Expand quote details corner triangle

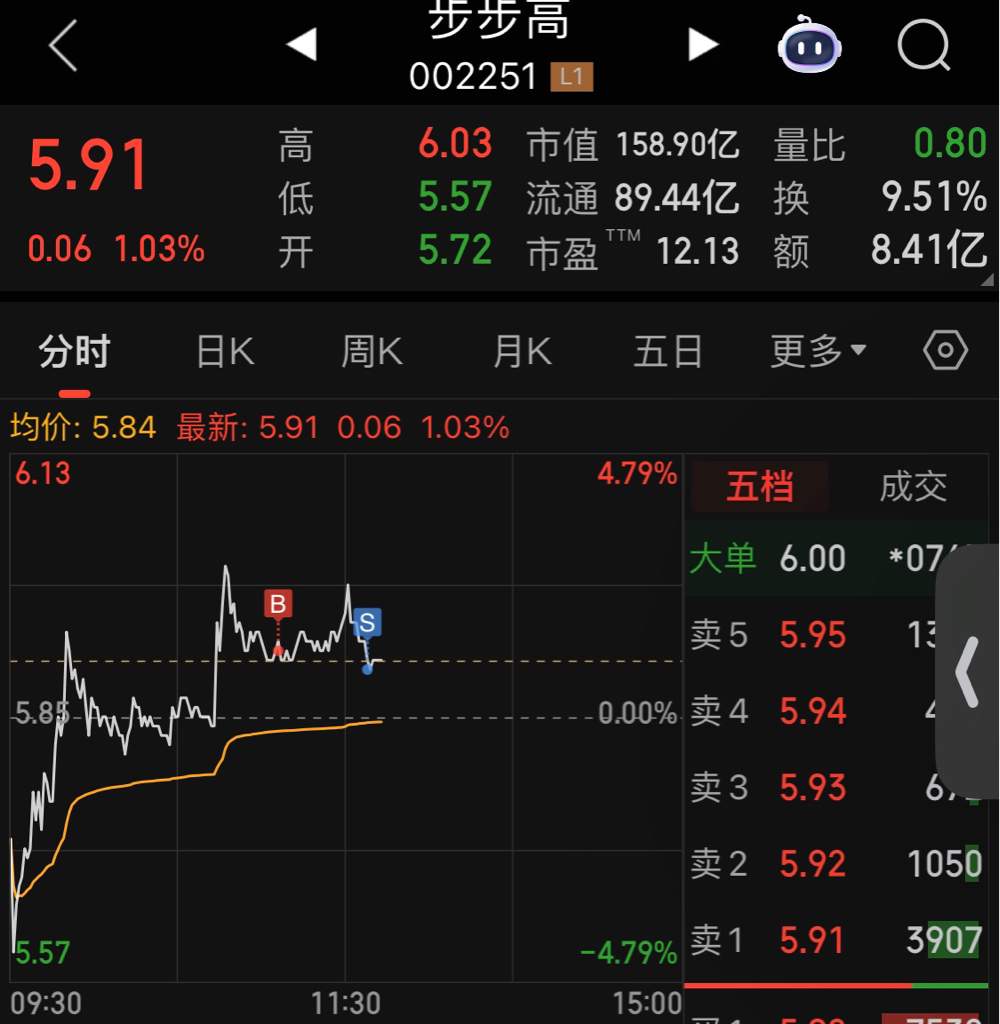coord(988,280)
